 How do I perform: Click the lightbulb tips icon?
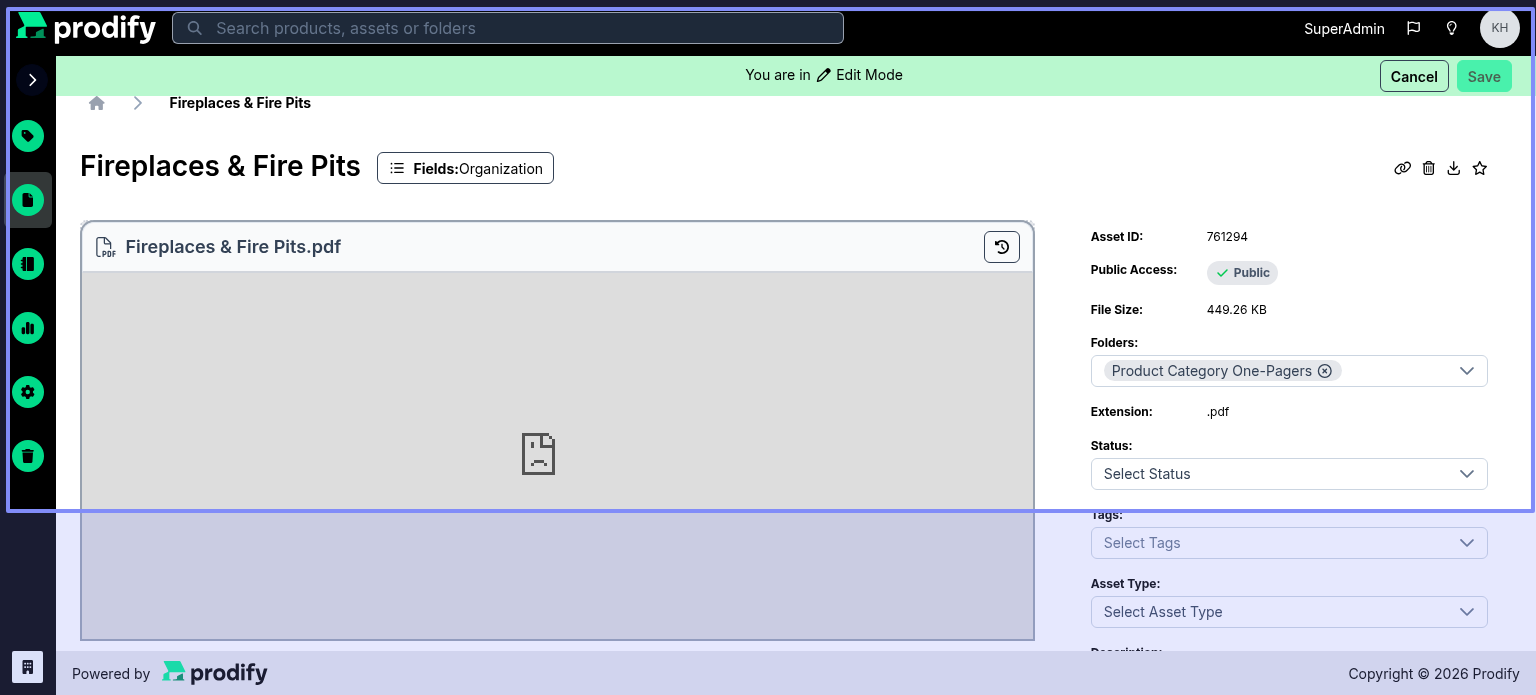pos(1452,28)
